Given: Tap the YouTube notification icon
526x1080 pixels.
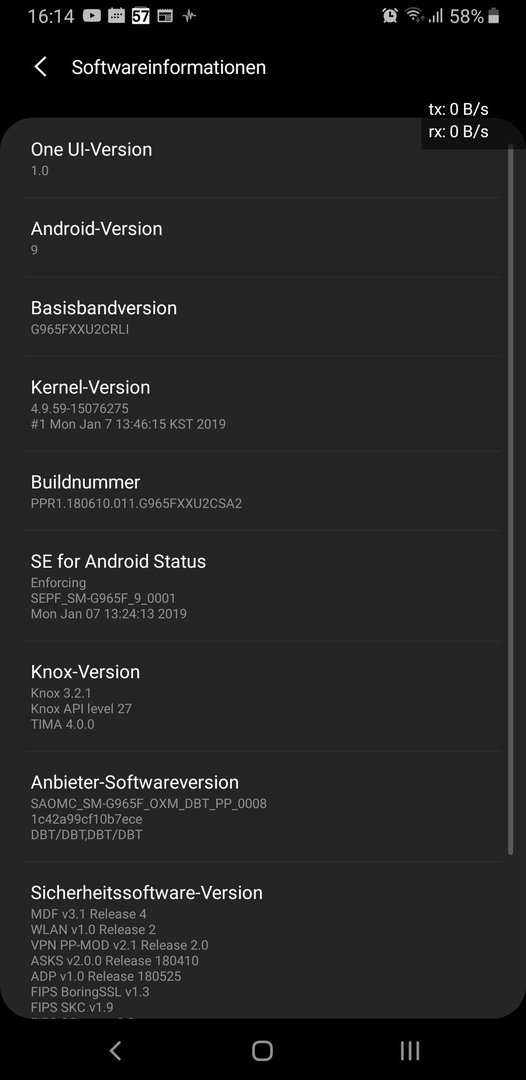Looking at the screenshot, I should coord(92,16).
